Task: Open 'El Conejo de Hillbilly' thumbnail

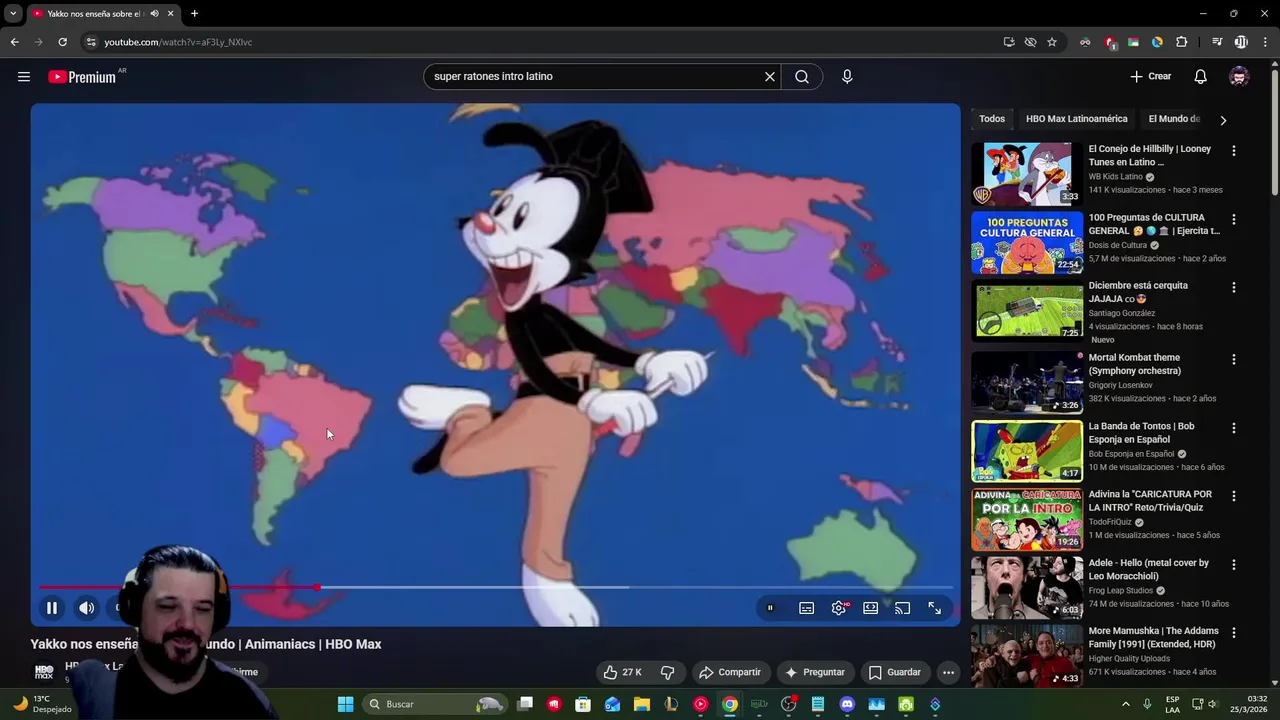Action: pyautogui.click(x=1027, y=174)
